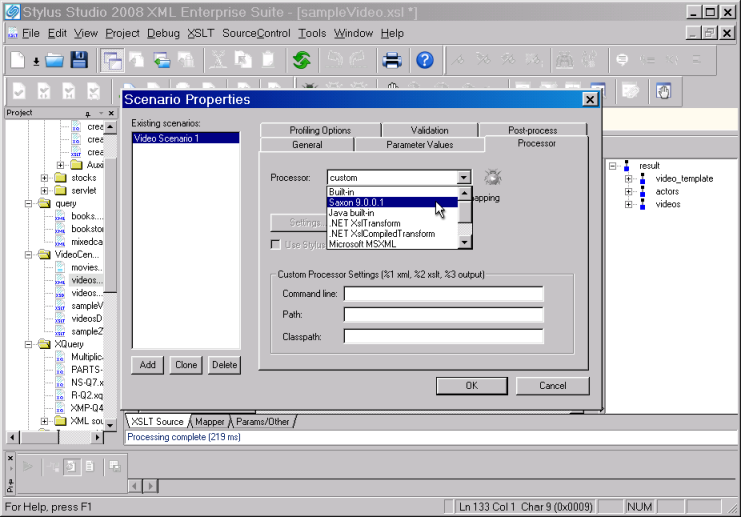Expand the video_template node in result tree
The width and height of the screenshot is (741, 517).
pos(628,179)
